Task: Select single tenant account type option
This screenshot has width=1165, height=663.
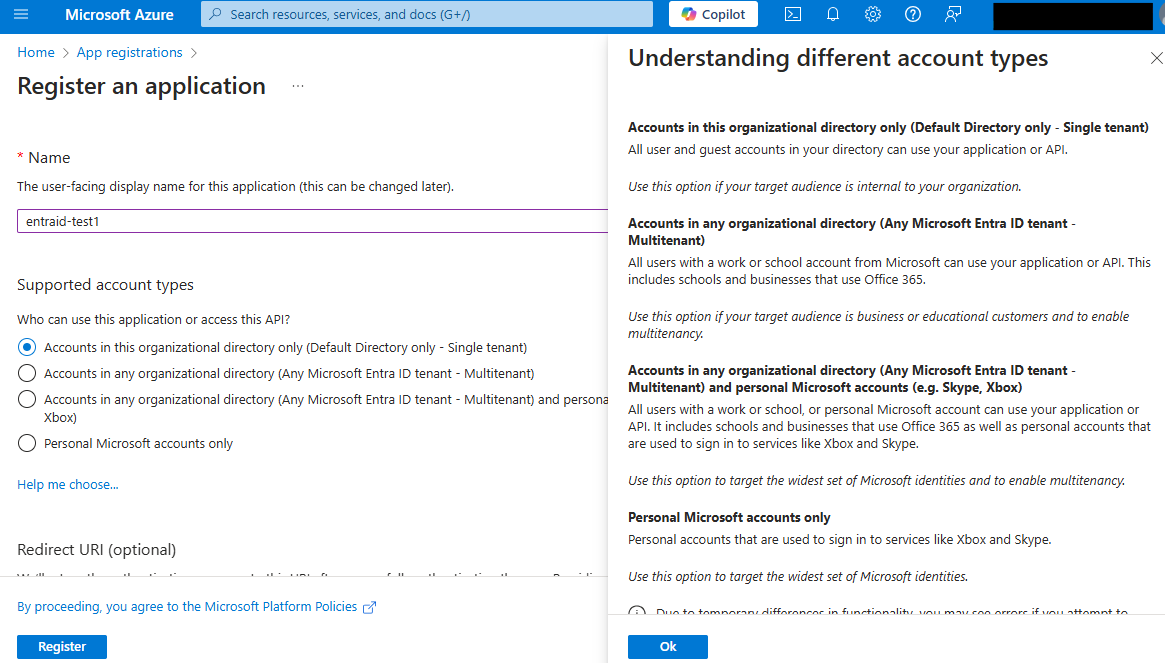Action: click(x=27, y=348)
